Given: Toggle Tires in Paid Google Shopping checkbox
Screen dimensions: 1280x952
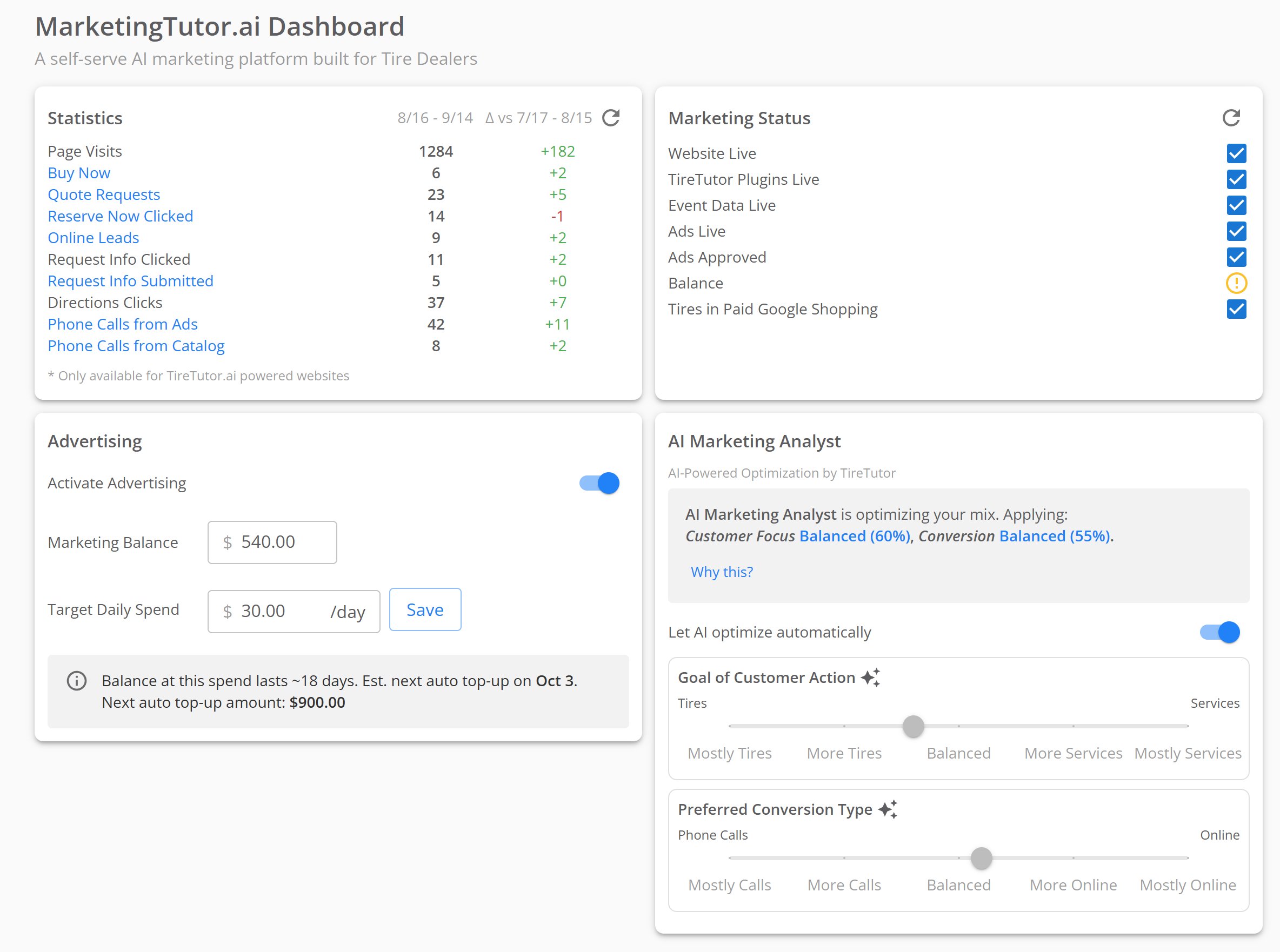Looking at the screenshot, I should click(x=1236, y=309).
